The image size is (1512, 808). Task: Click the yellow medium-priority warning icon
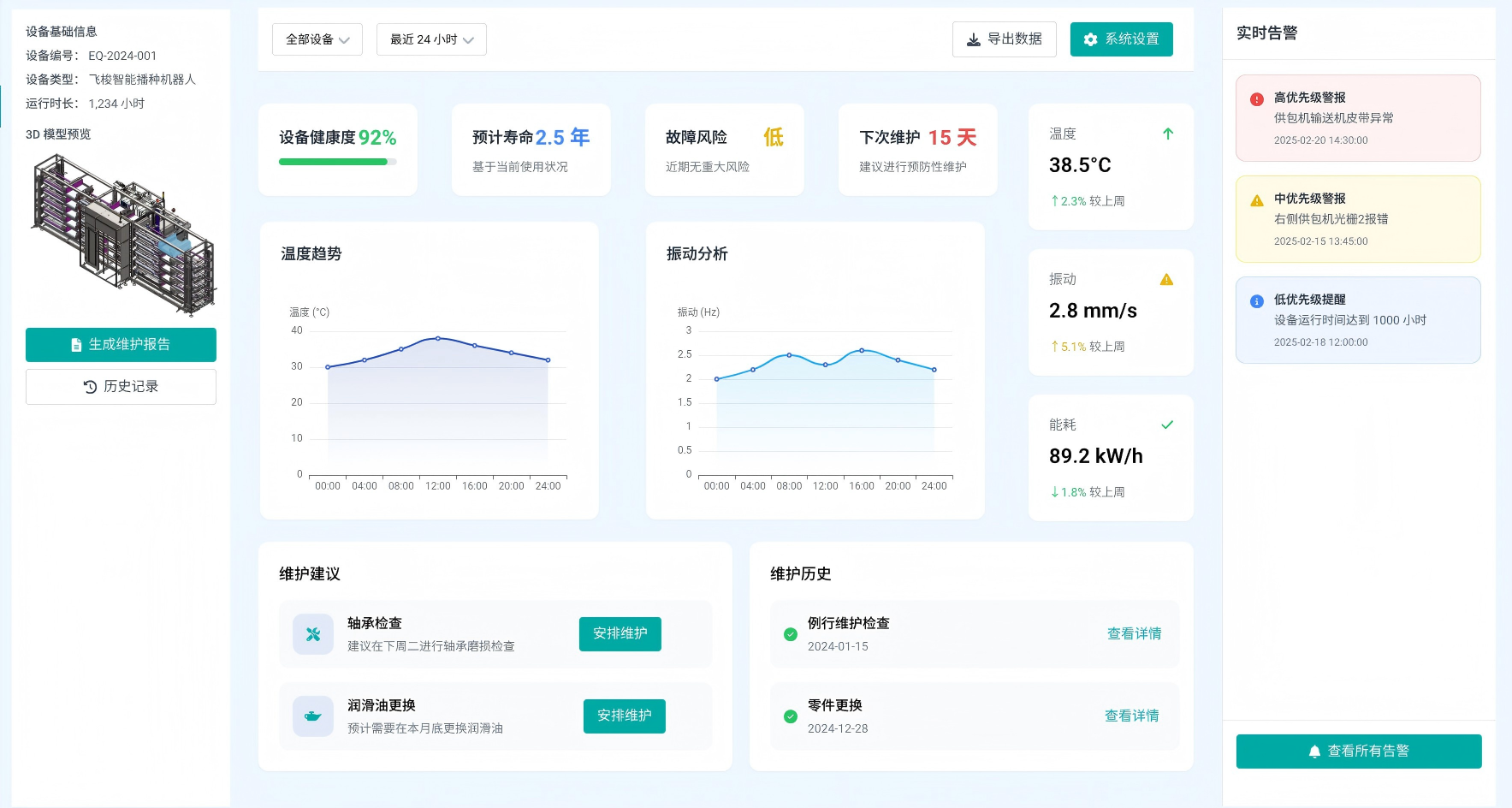click(x=1256, y=200)
